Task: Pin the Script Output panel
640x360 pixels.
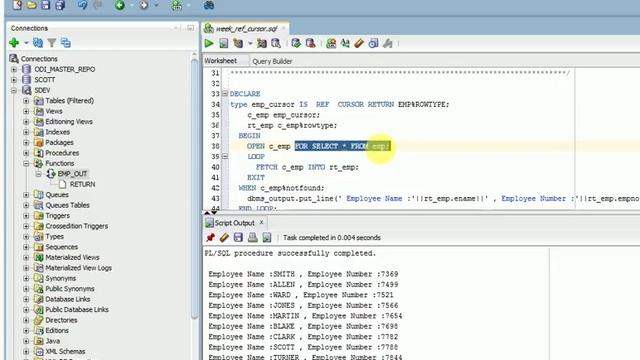Action: pyautogui.click(x=210, y=237)
